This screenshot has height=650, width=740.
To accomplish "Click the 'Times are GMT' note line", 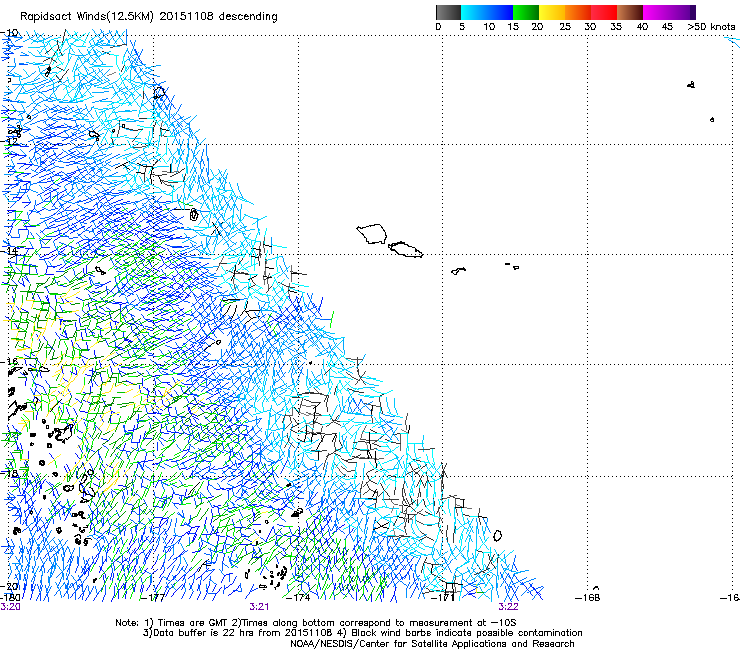I will 316,623.
